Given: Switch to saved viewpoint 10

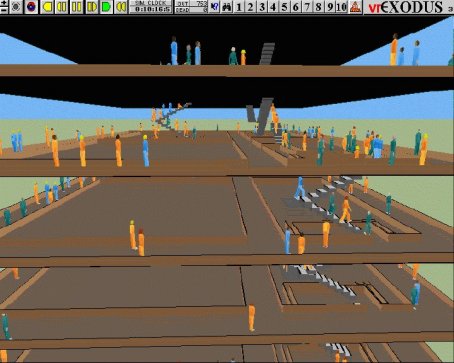Looking at the screenshot, I should [342, 7].
